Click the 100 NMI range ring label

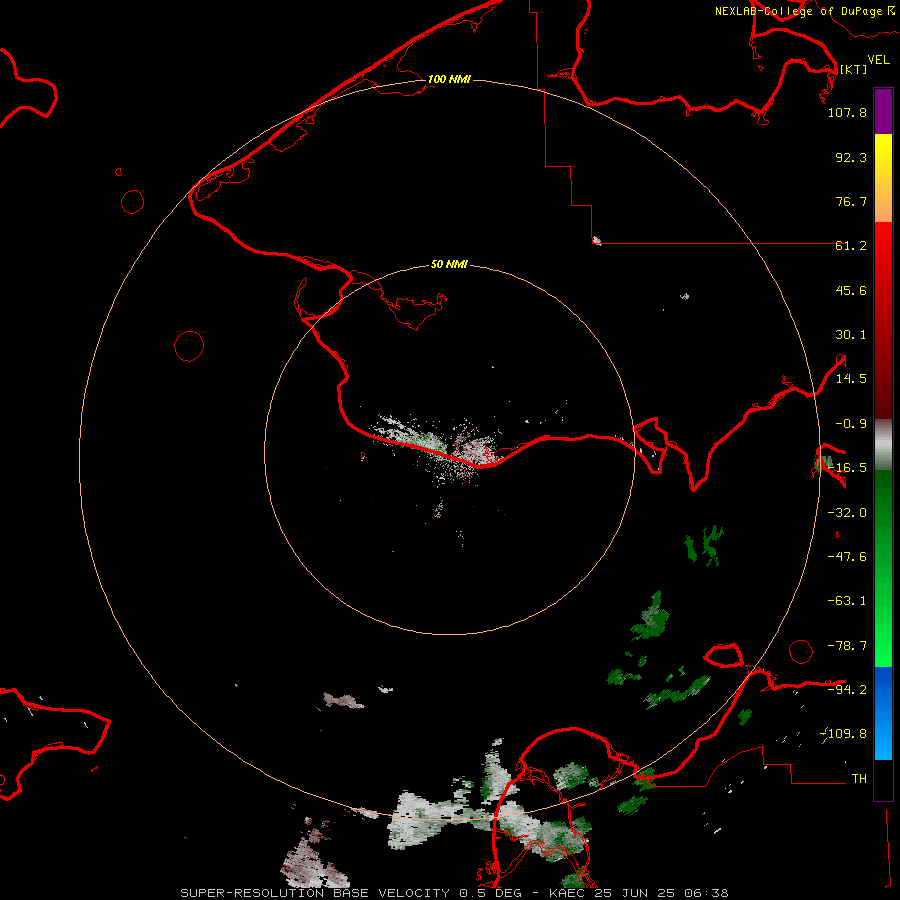tap(449, 79)
